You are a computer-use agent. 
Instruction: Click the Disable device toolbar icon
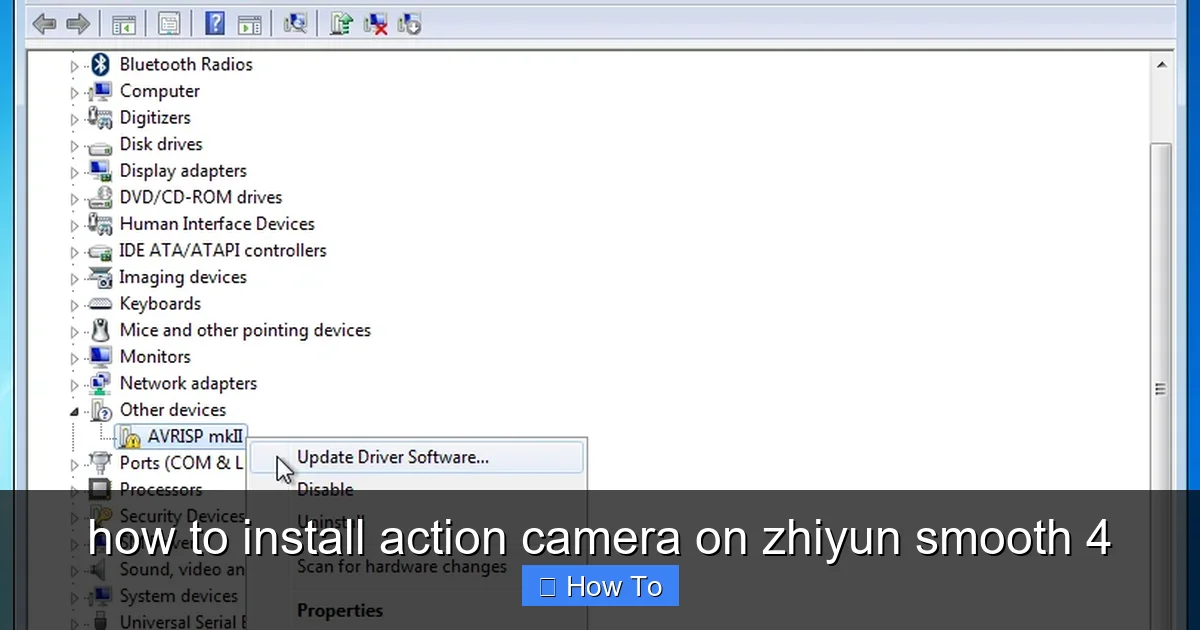409,23
